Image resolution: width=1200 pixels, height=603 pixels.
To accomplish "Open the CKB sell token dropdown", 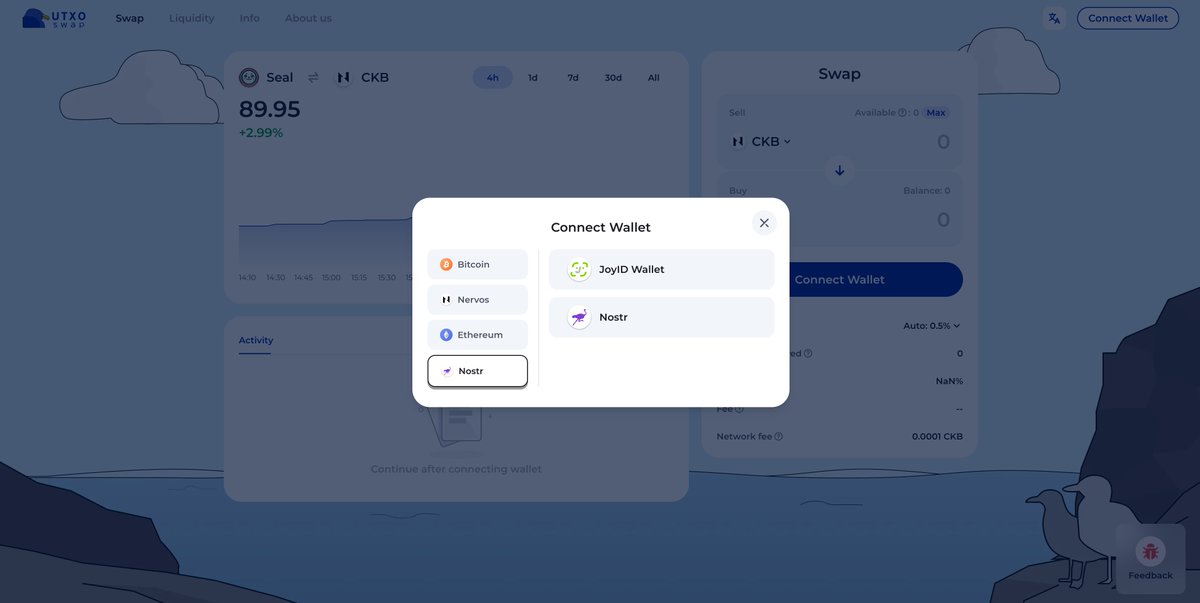I will [x=760, y=142].
